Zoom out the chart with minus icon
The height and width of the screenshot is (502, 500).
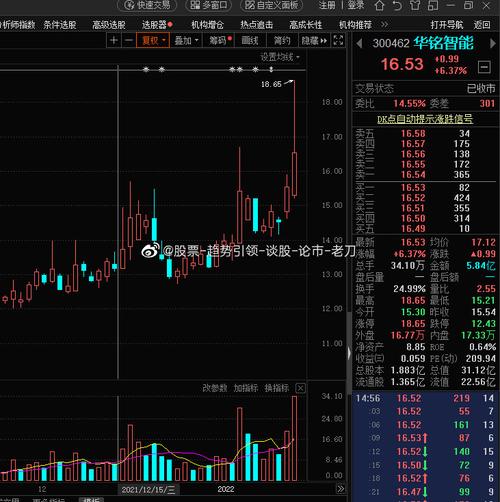click(128, 41)
